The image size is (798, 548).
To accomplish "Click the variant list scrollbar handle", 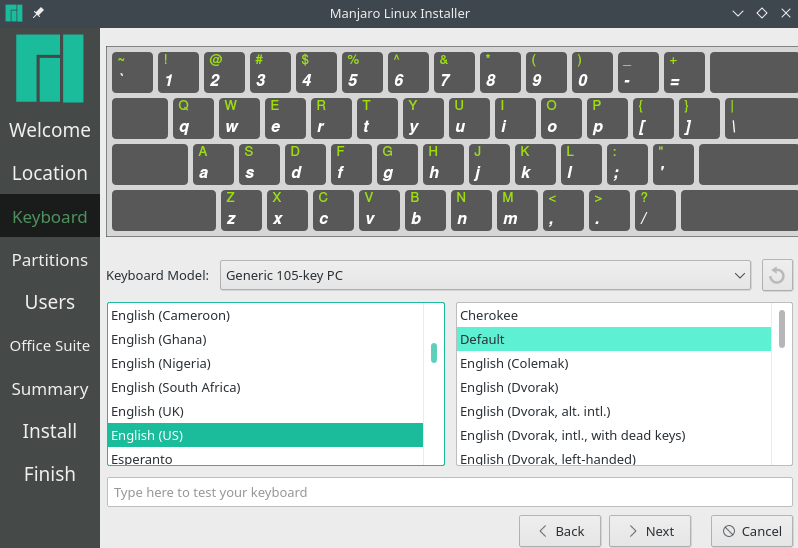I will pos(782,329).
